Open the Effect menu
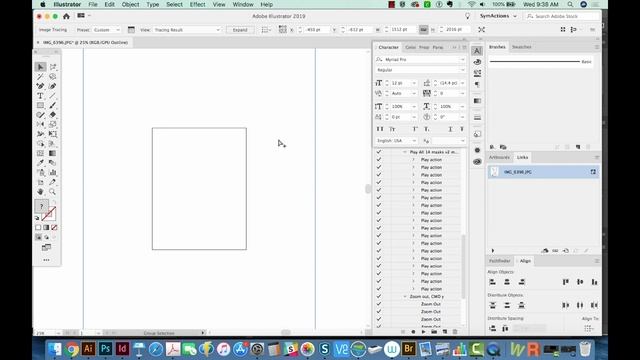The width and height of the screenshot is (640, 360). [197, 4]
